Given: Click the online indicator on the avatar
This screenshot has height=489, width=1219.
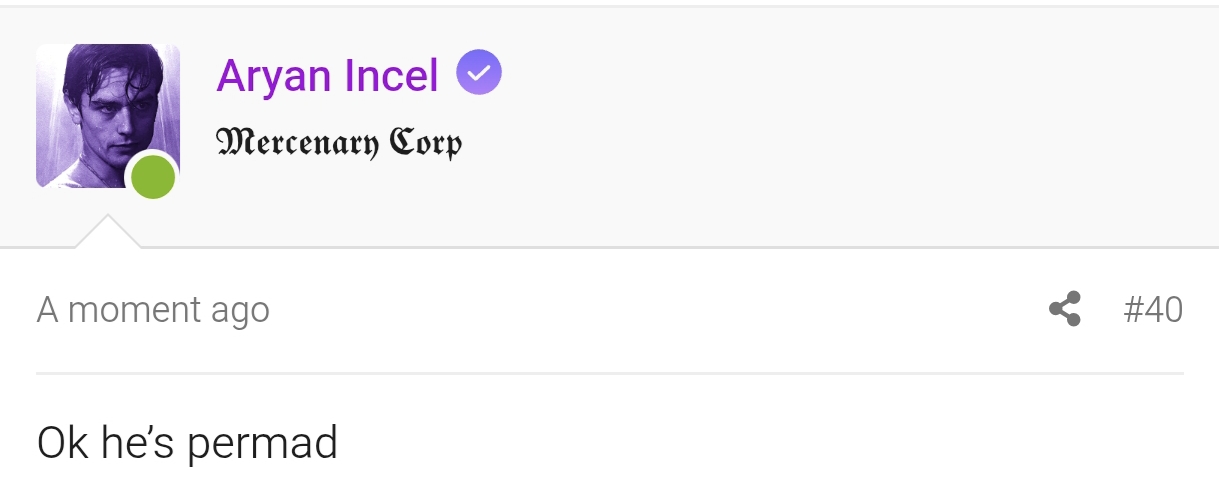Looking at the screenshot, I should point(153,177).
